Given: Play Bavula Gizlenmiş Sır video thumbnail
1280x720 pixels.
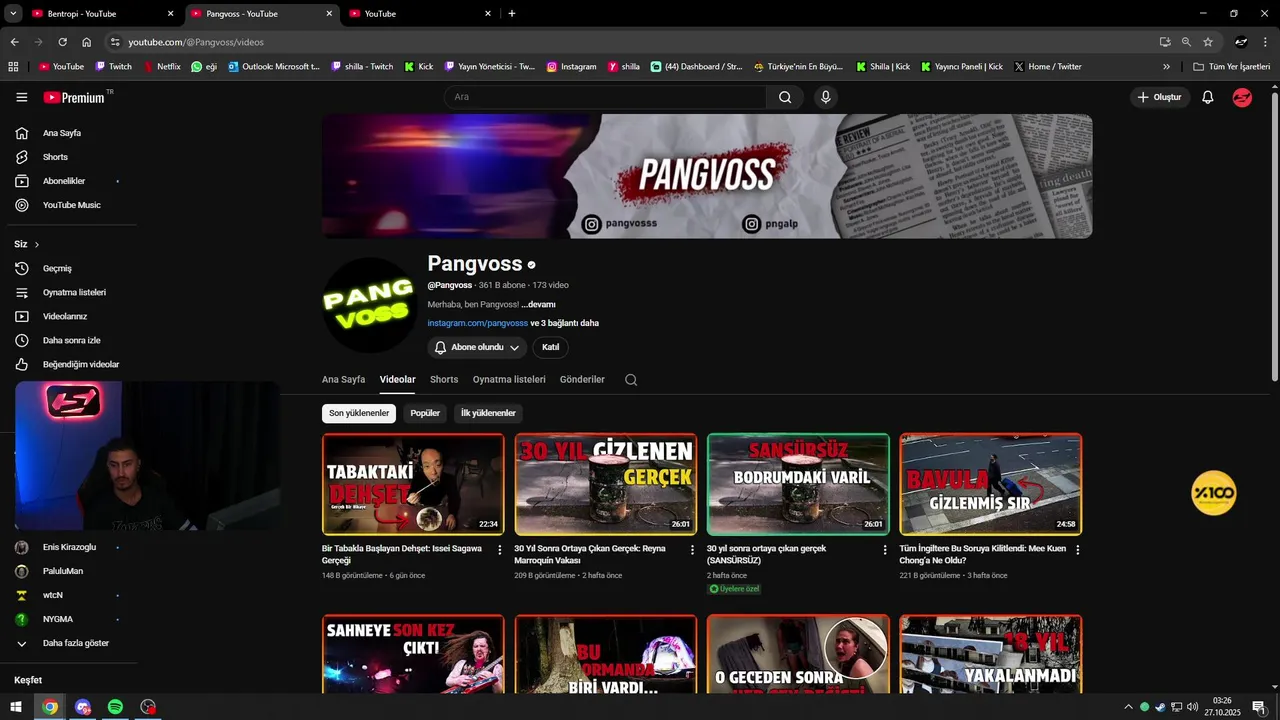Looking at the screenshot, I should 990,484.
